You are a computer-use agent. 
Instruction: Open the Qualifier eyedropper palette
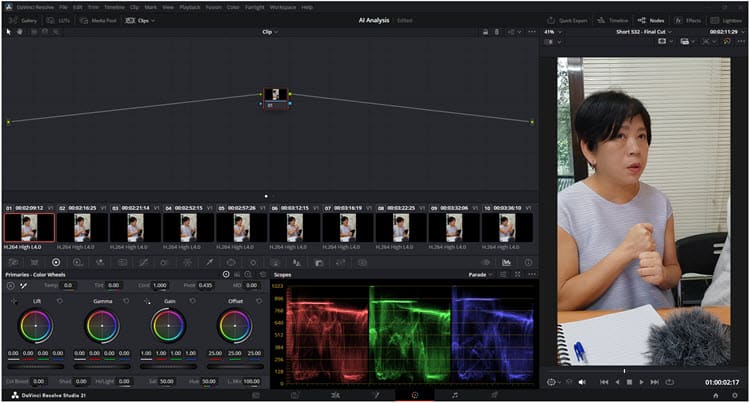[x=209, y=262]
